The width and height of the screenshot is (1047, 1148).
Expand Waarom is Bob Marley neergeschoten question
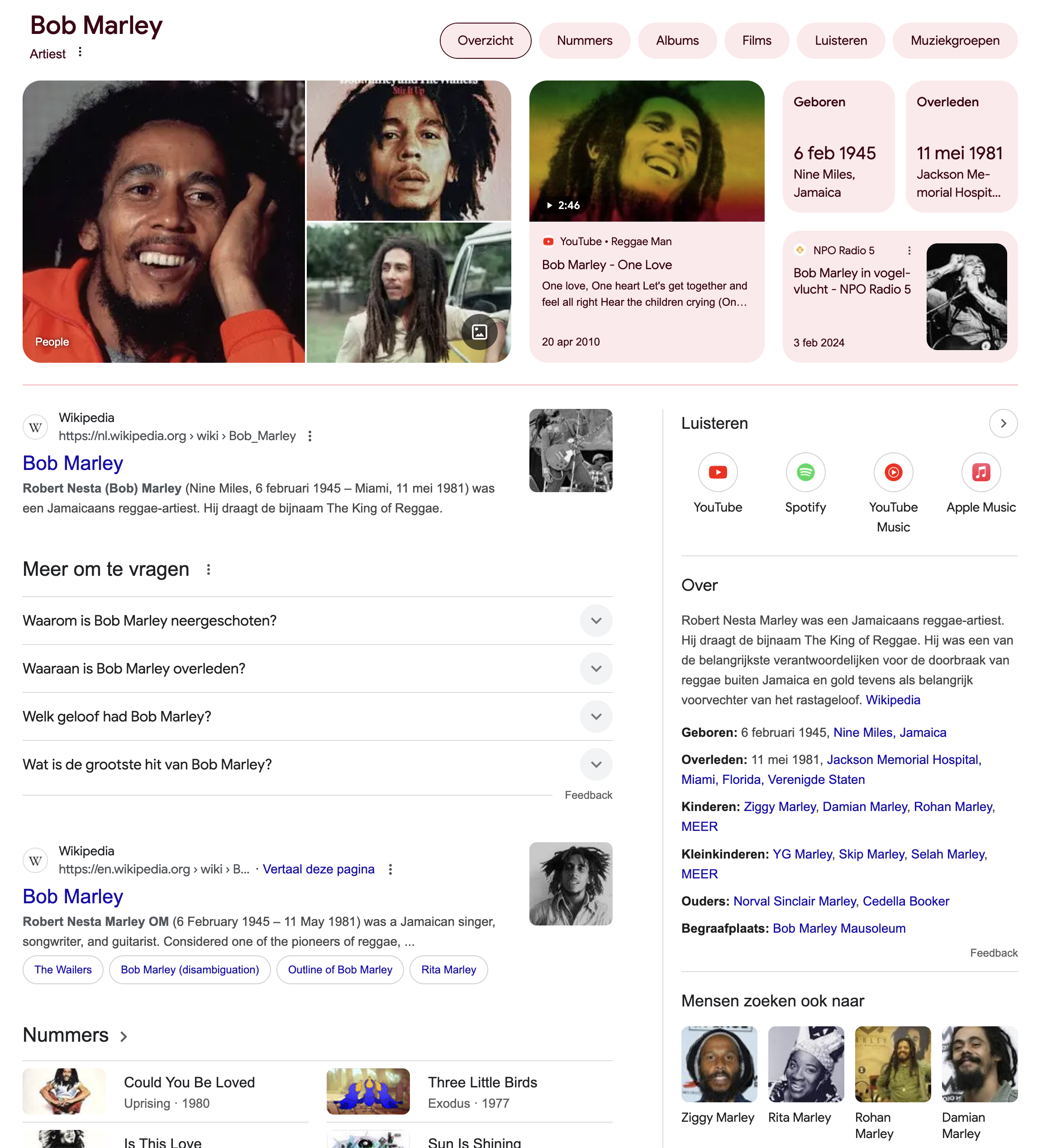coord(317,621)
